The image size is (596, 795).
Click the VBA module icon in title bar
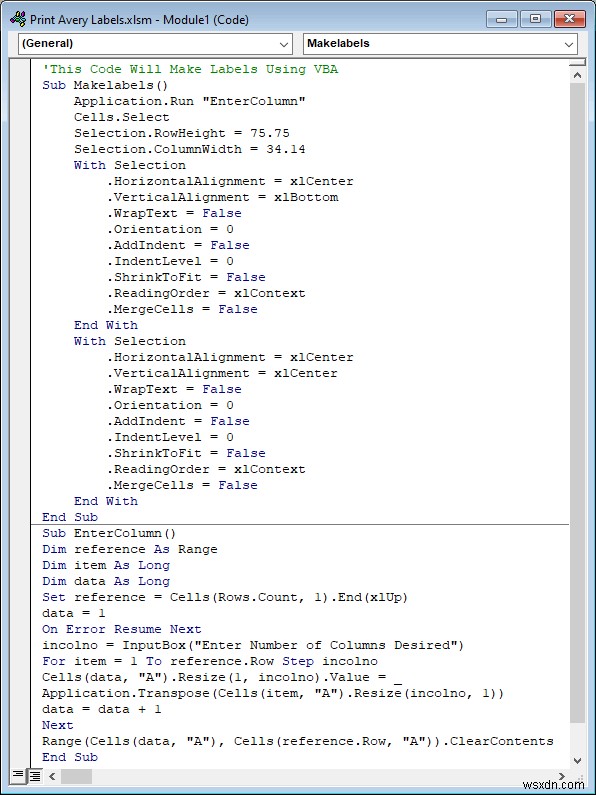[18, 19]
